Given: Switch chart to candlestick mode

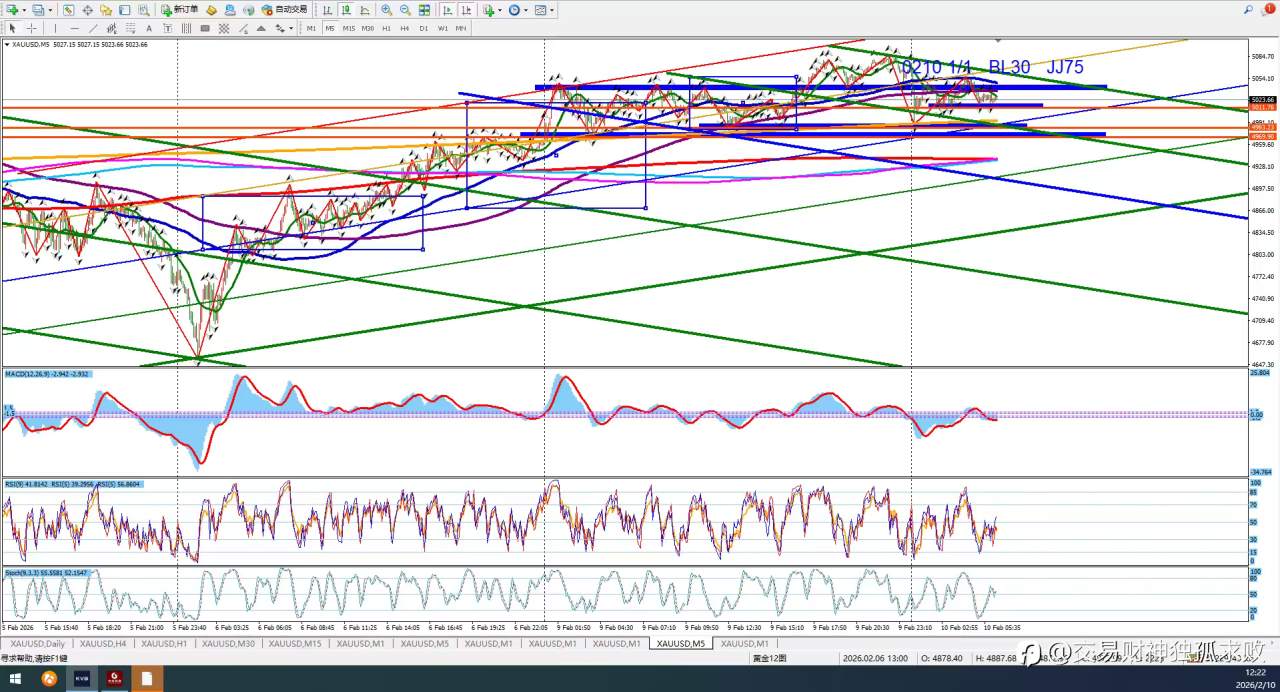Looking at the screenshot, I should tap(345, 10).
